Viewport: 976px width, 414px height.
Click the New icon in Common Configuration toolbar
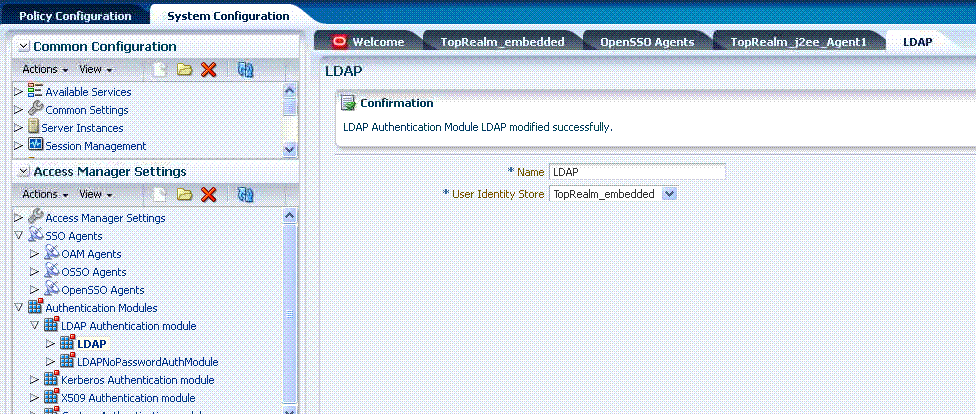click(x=160, y=70)
